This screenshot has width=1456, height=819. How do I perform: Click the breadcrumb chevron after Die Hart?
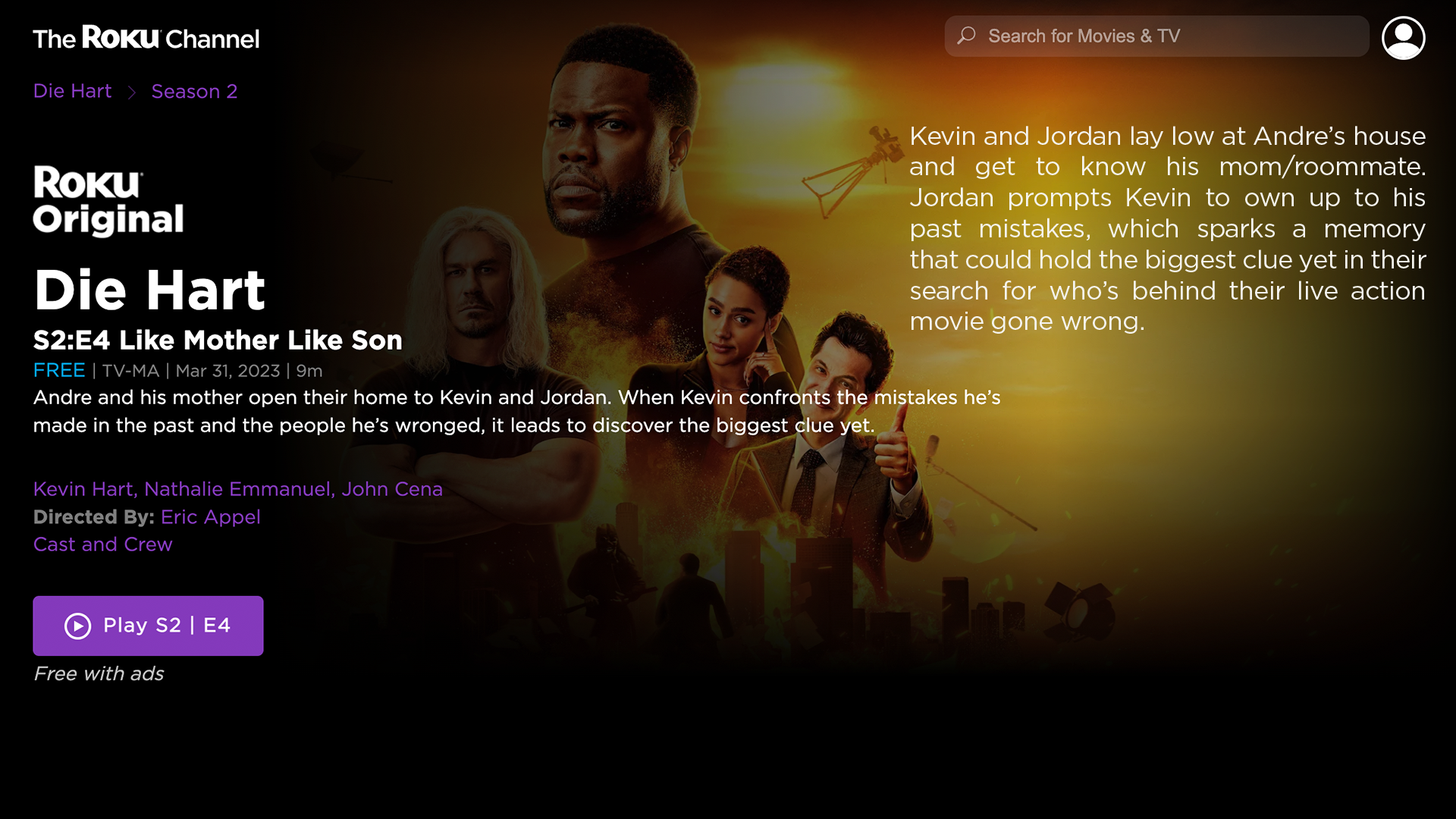(132, 92)
